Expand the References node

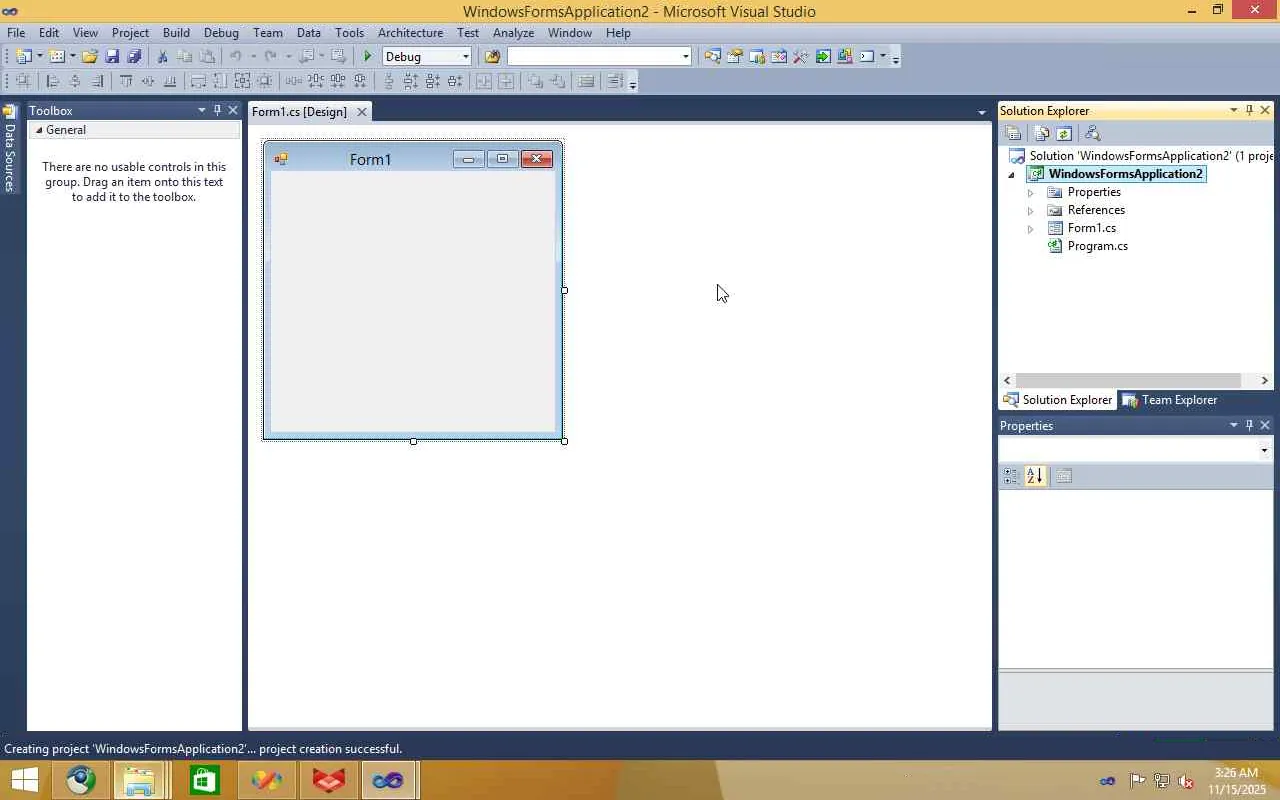(1030, 210)
